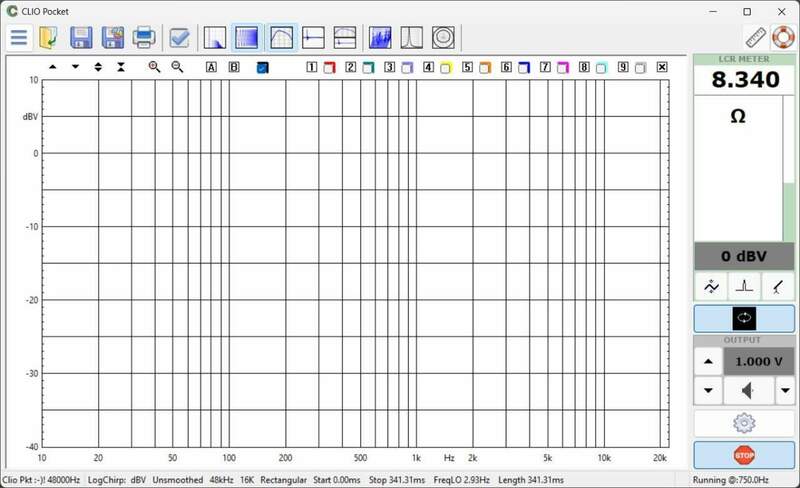Select curve A button
This screenshot has height=488, width=800.
point(211,67)
